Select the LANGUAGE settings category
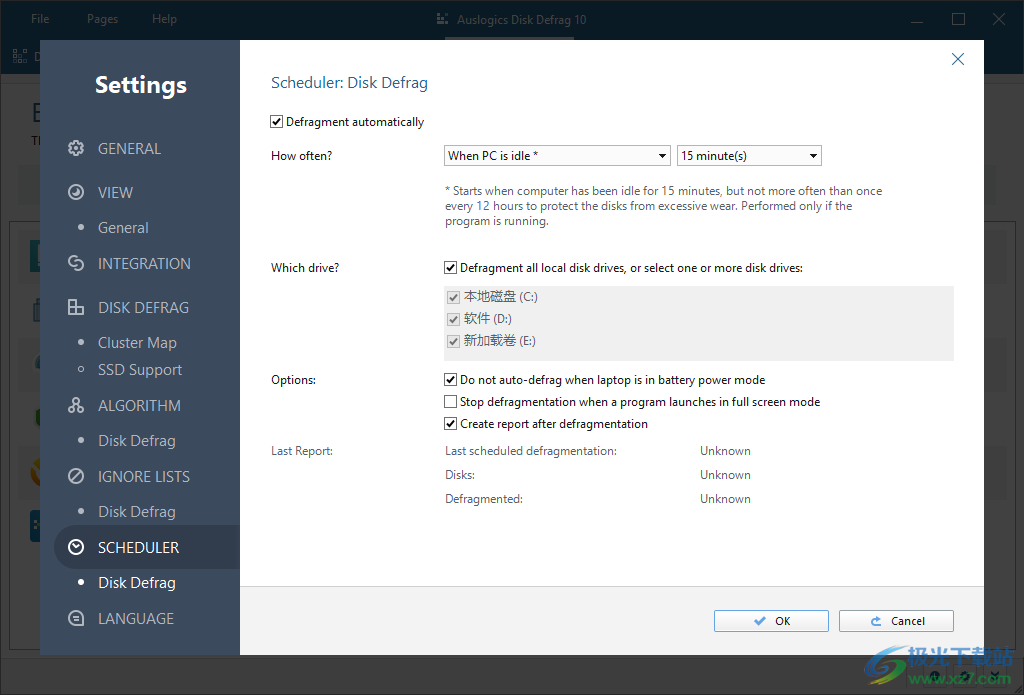This screenshot has width=1024, height=695. click(x=136, y=619)
